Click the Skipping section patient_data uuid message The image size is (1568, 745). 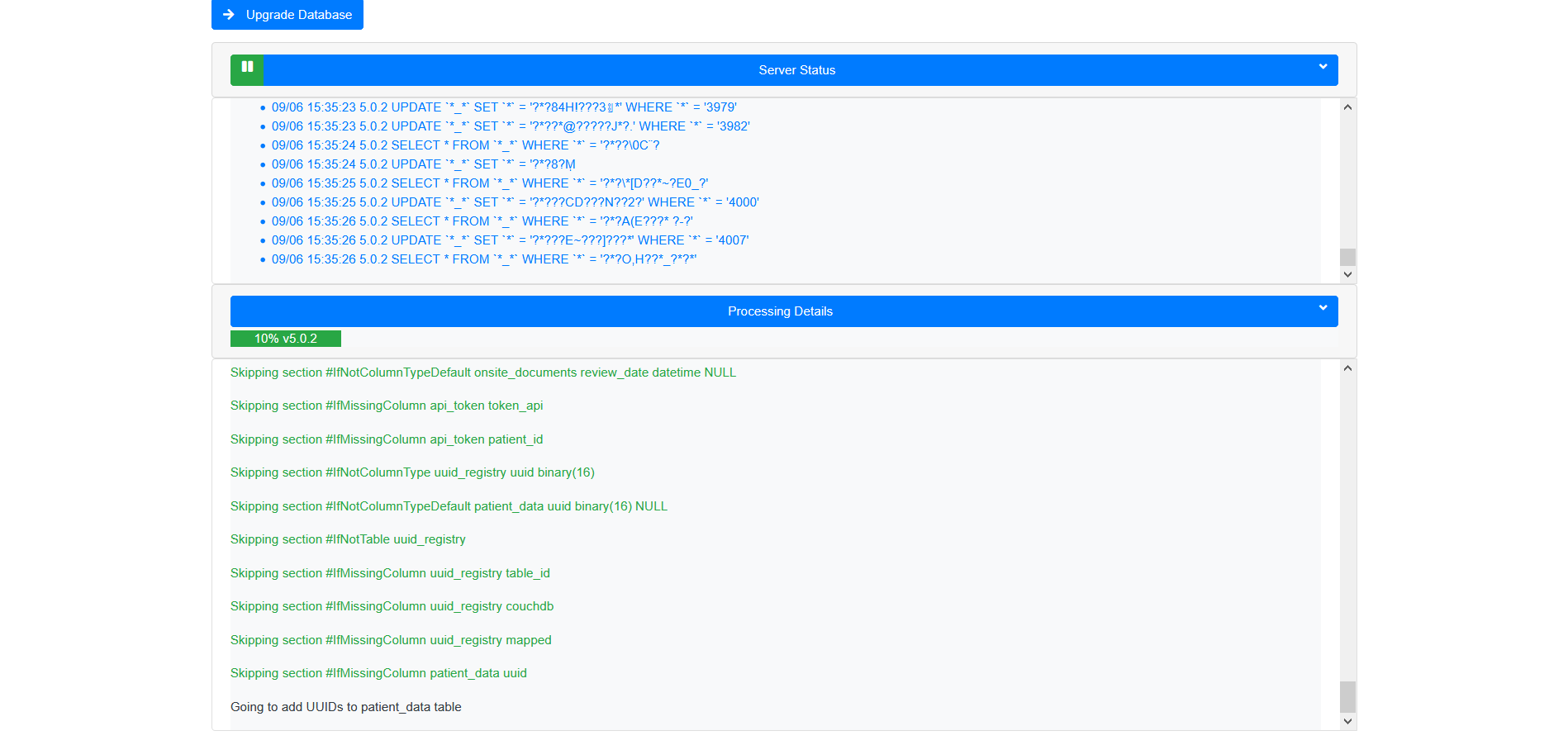(x=378, y=673)
